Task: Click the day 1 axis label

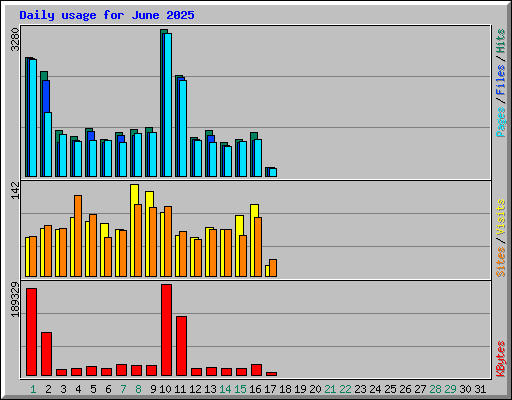Action: (33, 389)
